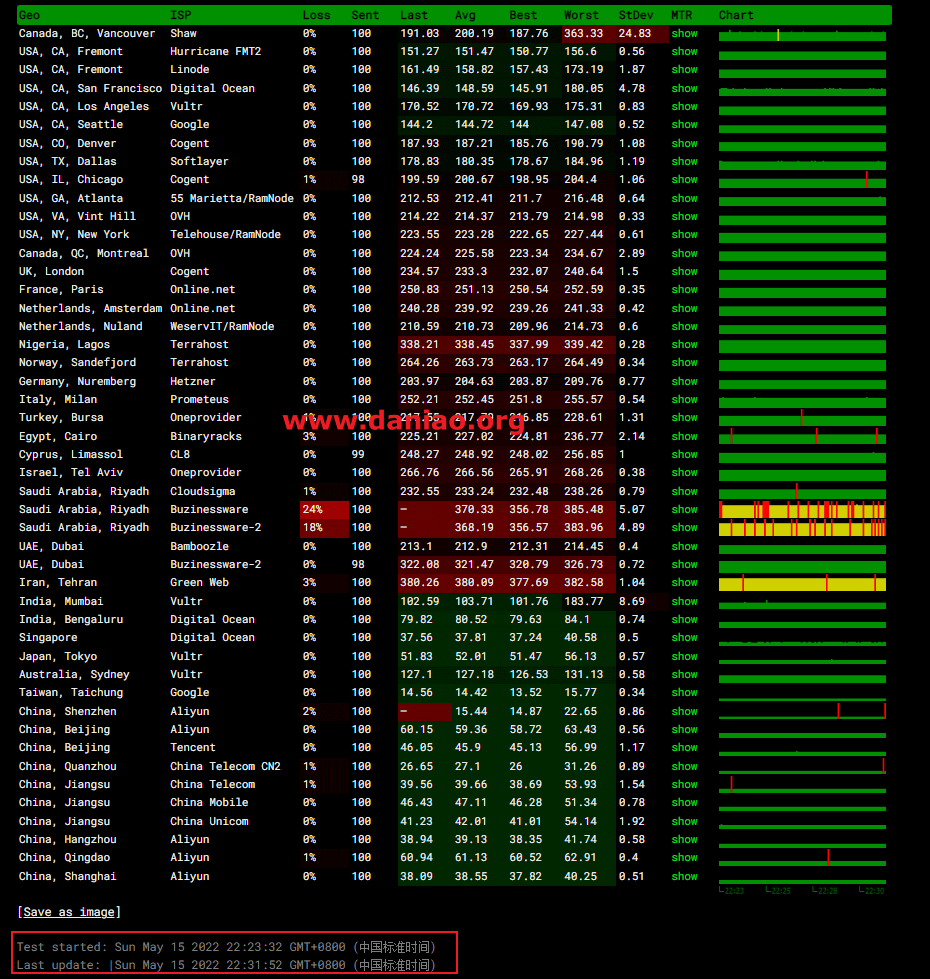Click 'China, Hangzhou' geo cell

click(x=67, y=839)
